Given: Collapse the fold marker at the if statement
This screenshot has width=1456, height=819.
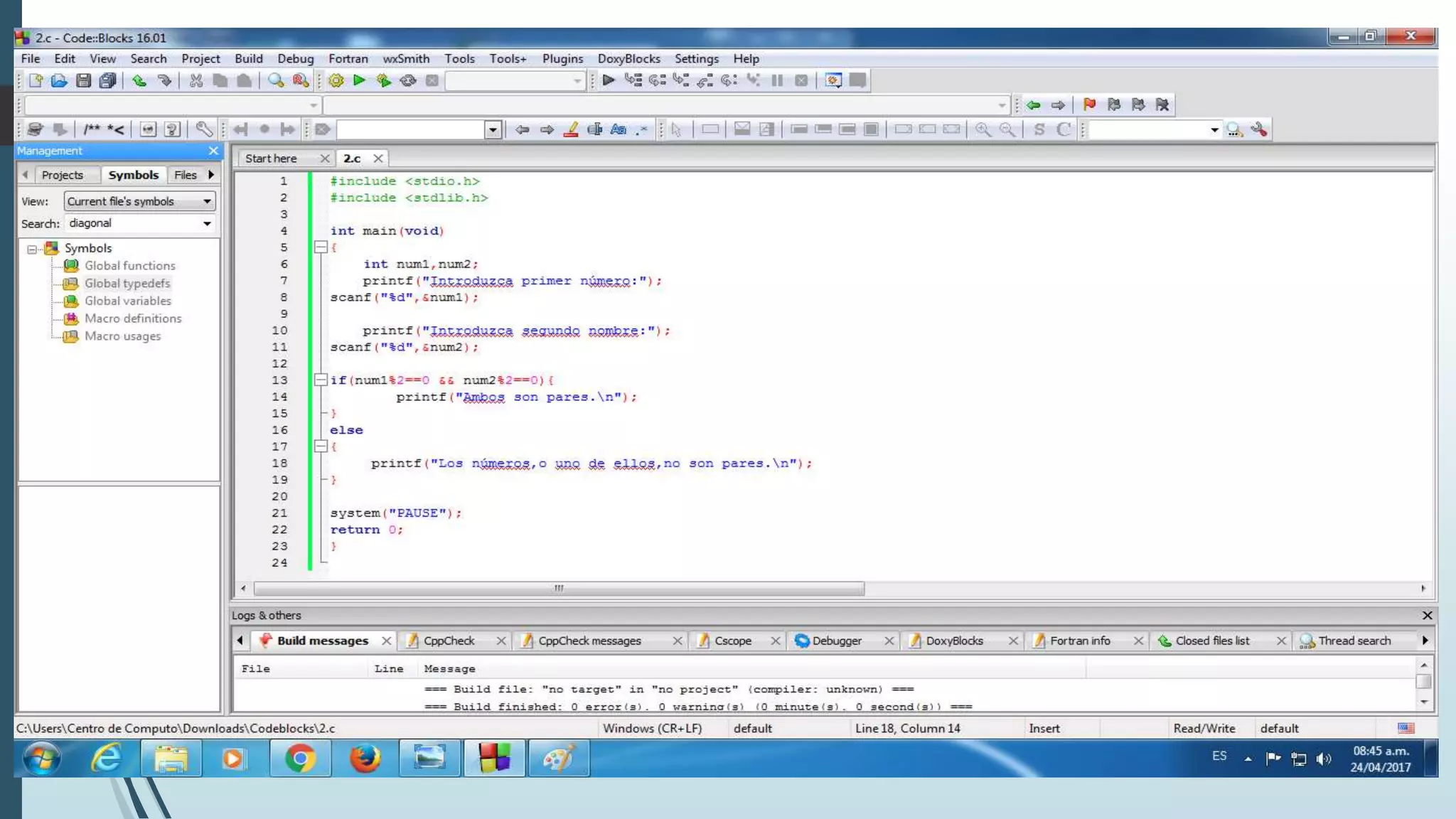Looking at the screenshot, I should point(321,380).
